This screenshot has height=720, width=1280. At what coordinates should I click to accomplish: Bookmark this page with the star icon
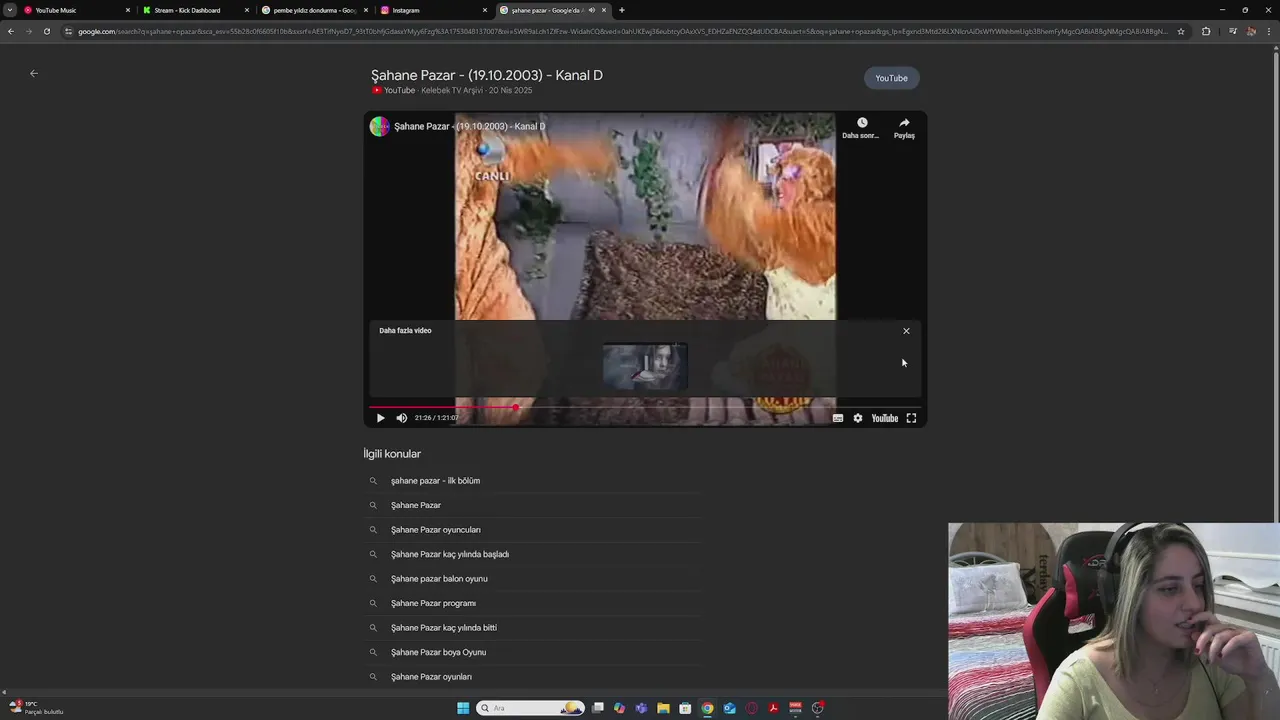1181,31
